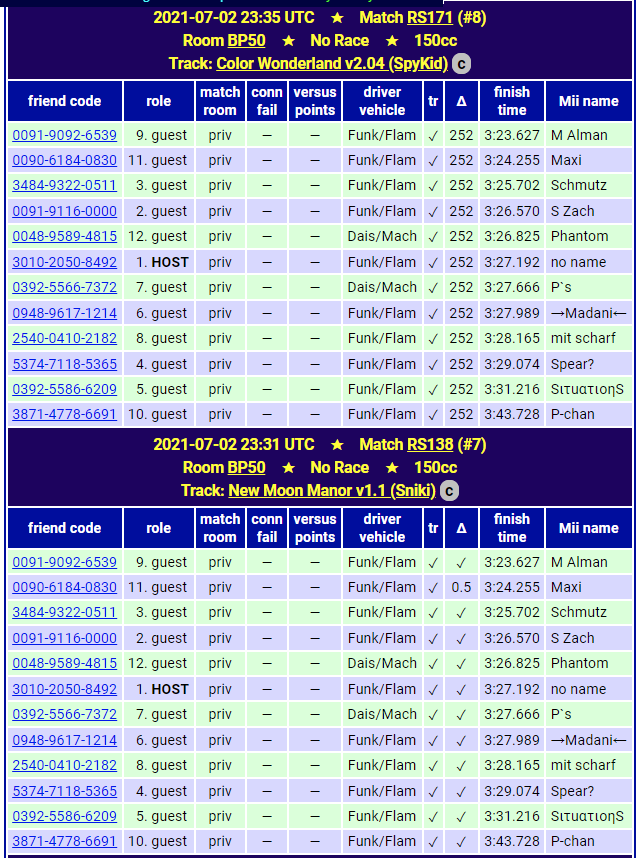Open Phantom's friend code in RS138 table
This screenshot has width=638, height=858.
[x=65, y=663]
